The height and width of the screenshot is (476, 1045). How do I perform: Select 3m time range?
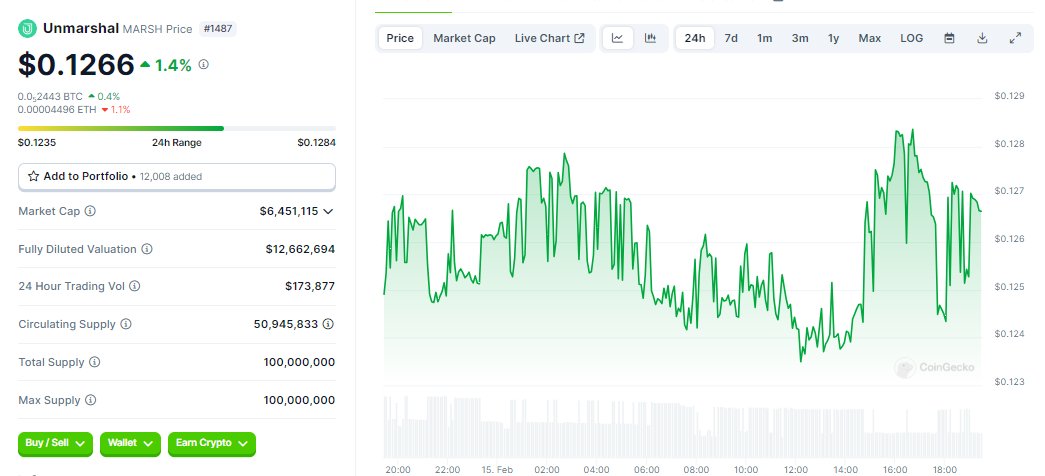800,39
